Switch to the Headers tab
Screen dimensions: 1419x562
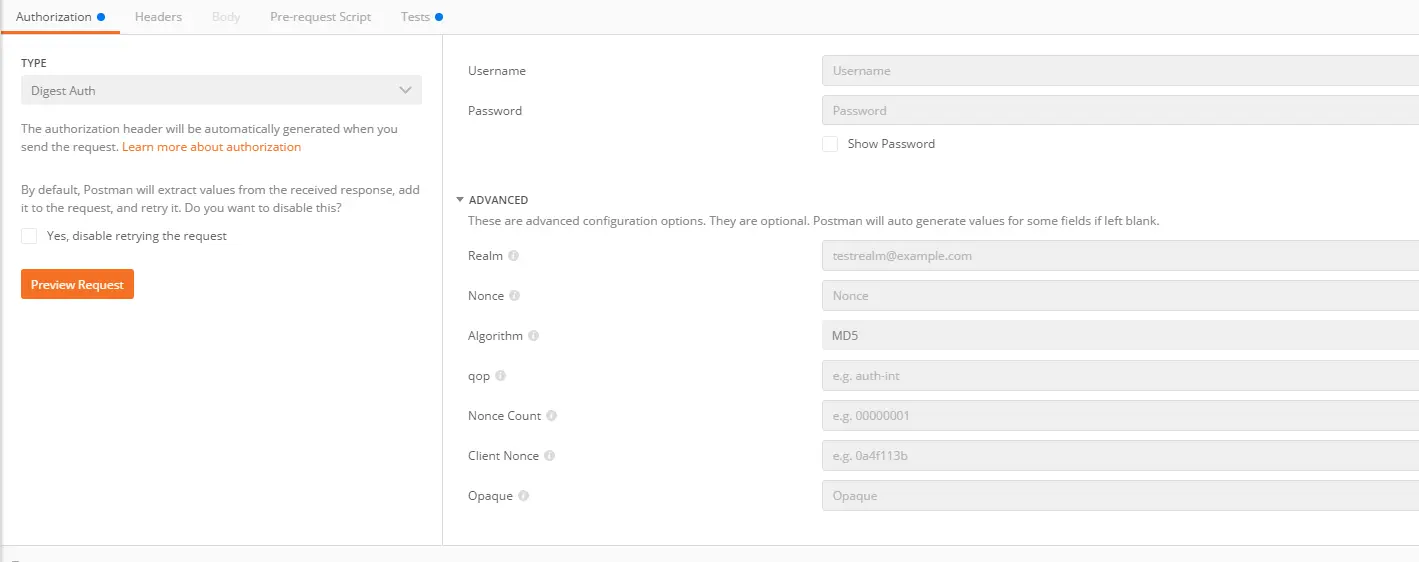click(158, 17)
